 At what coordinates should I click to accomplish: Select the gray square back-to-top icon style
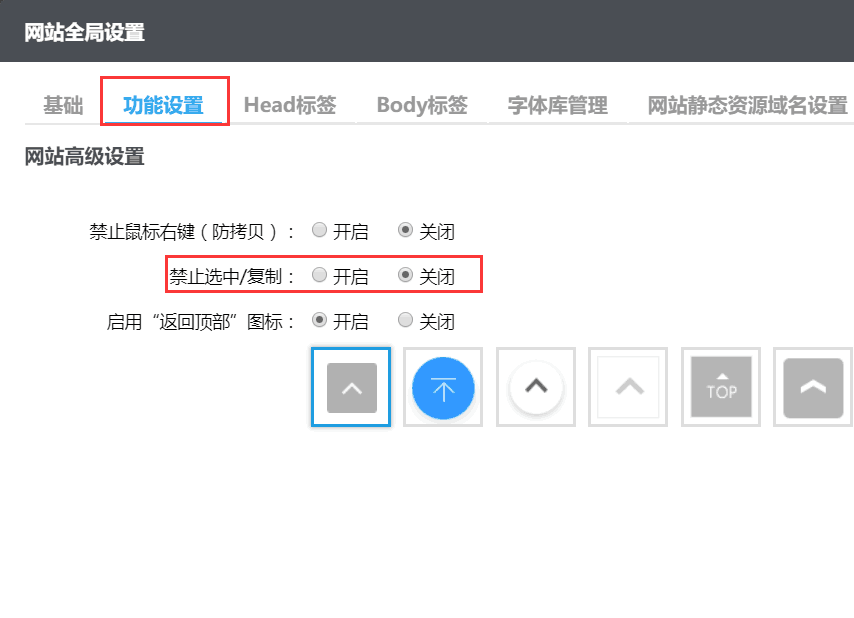(x=350, y=387)
